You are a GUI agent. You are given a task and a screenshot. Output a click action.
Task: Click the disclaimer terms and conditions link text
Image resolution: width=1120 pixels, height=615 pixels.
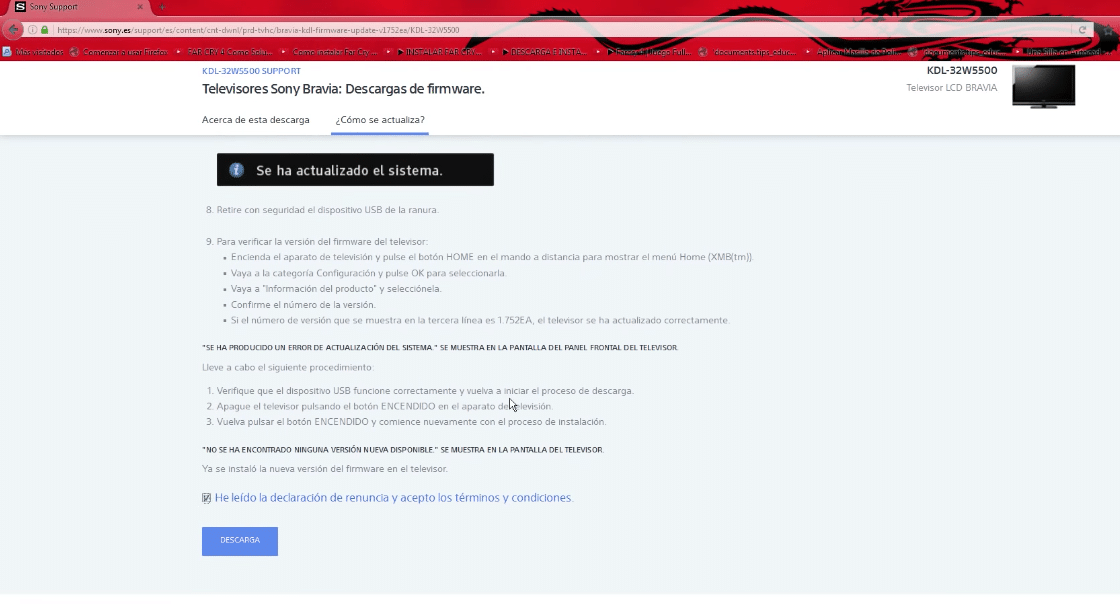click(393, 497)
